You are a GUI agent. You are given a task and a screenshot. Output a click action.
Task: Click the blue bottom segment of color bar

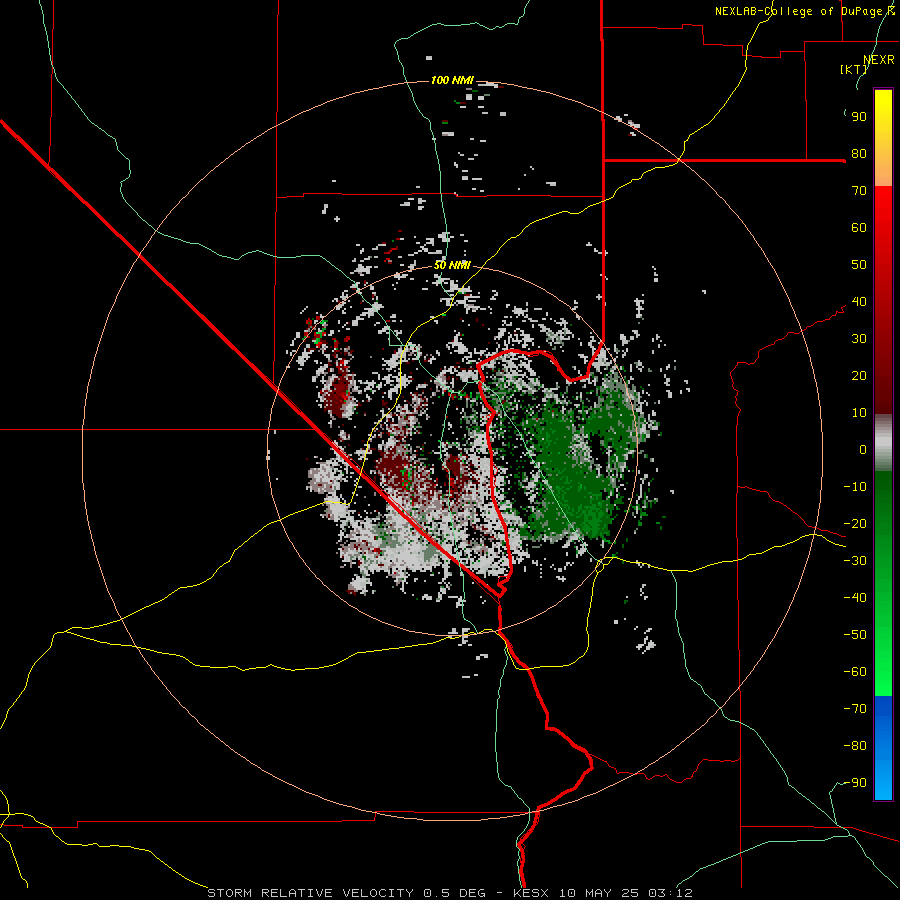coord(883,747)
